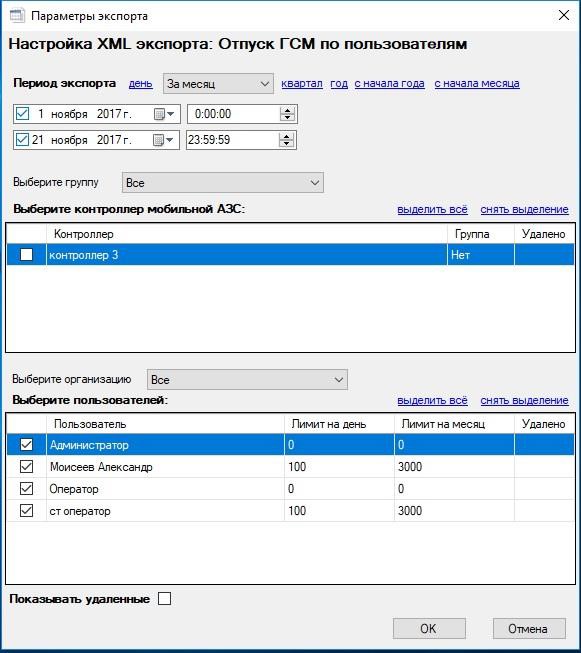Click the Удалено header in the users table
Screen dimensions: 581x653
coord(544,424)
